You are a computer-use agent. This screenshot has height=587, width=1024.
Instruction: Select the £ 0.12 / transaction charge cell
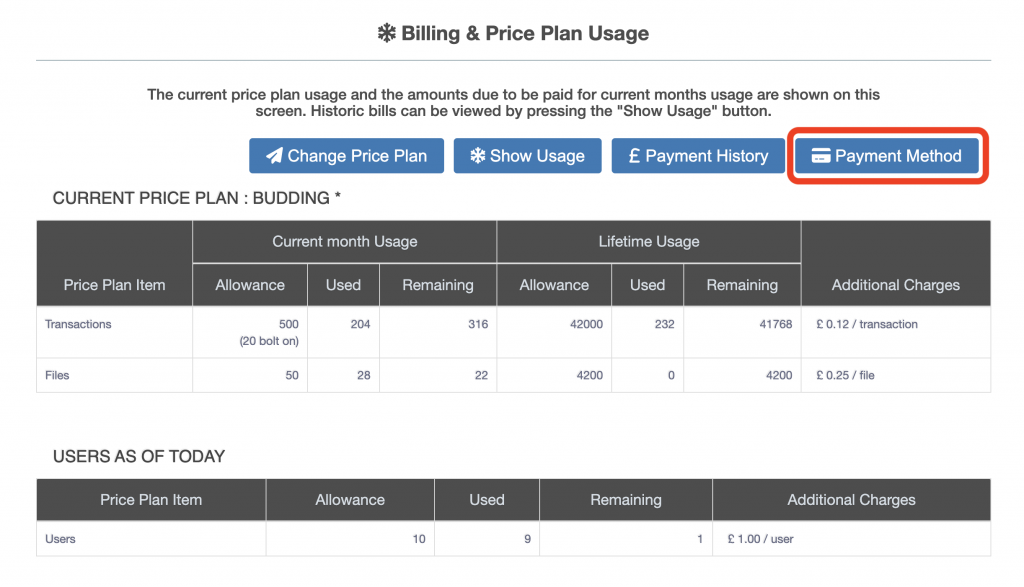point(867,324)
